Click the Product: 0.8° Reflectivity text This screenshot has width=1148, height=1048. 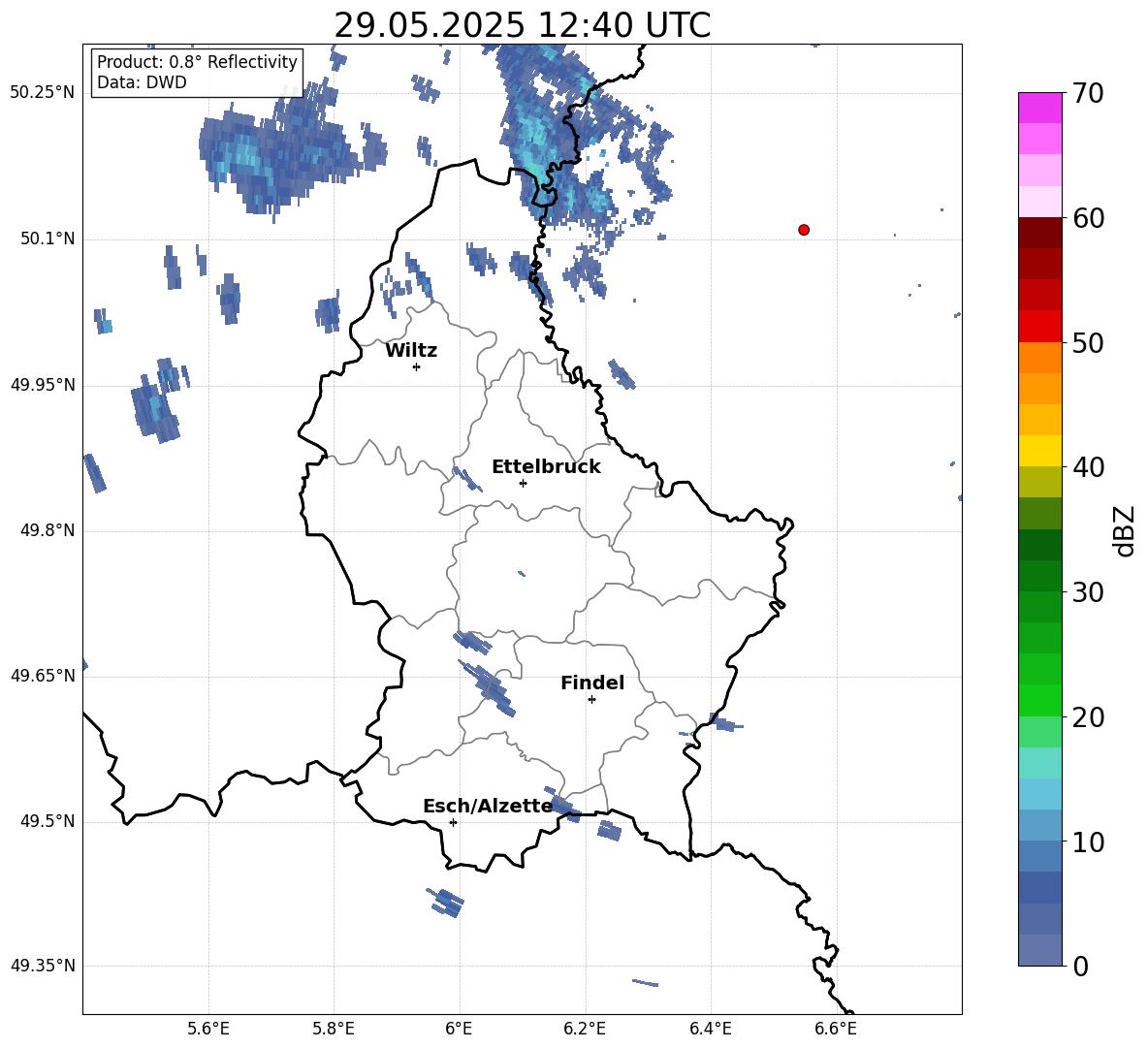pos(197,62)
